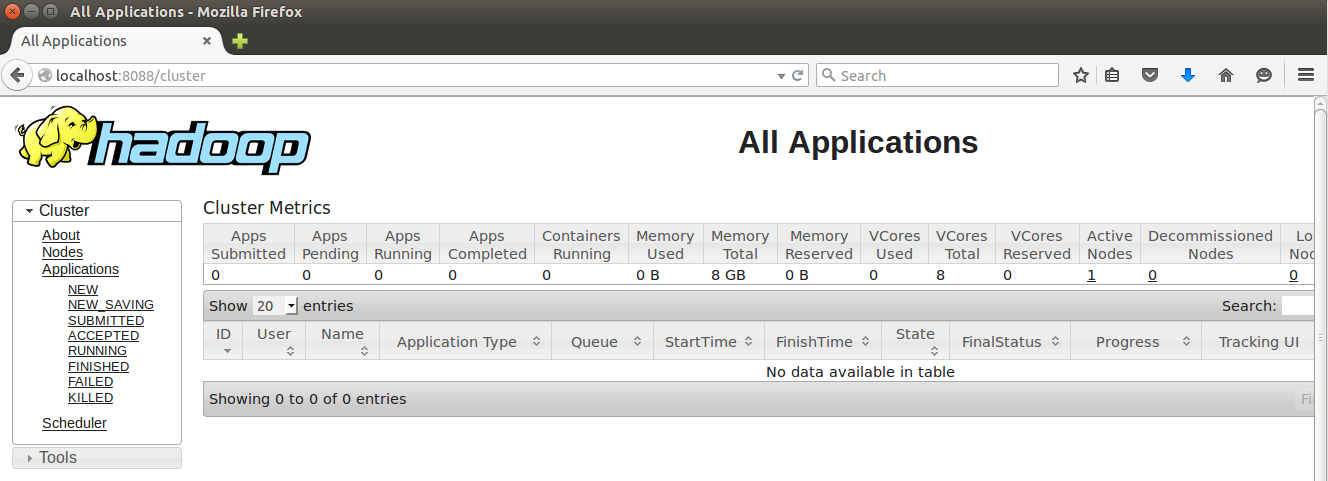
Task: Sort table by Name column
Action: point(343,341)
